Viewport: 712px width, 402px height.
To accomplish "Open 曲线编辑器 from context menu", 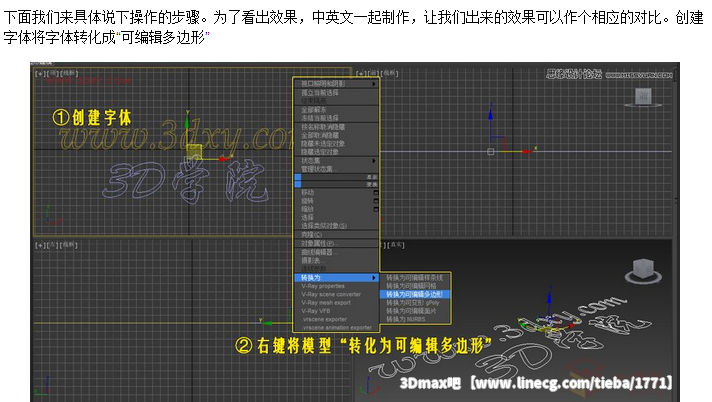I will (x=336, y=252).
